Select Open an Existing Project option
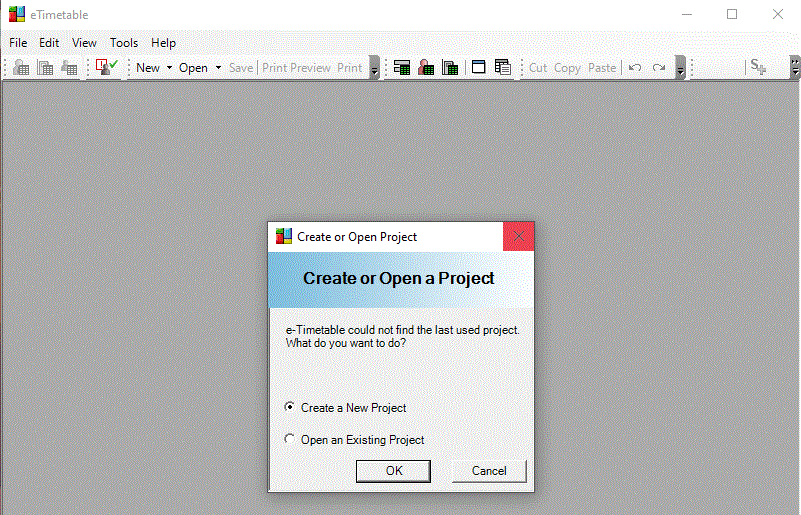Image resolution: width=801 pixels, height=515 pixels. (355, 439)
